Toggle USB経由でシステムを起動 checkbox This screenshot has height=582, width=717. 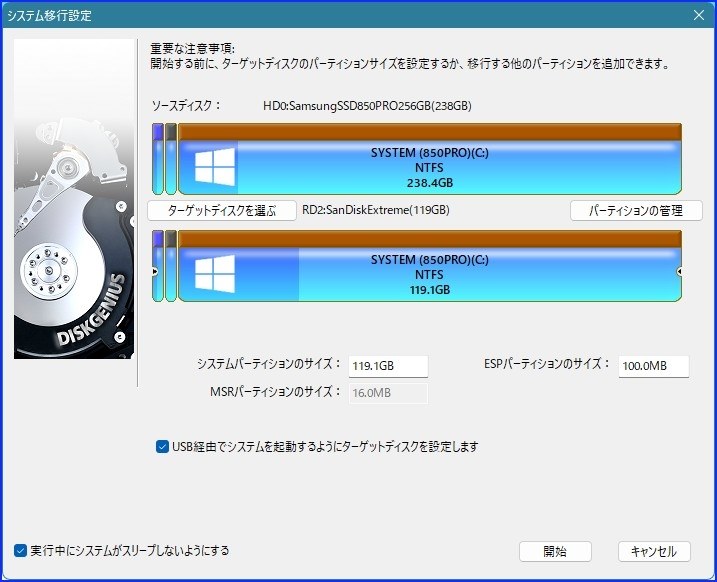point(162,447)
